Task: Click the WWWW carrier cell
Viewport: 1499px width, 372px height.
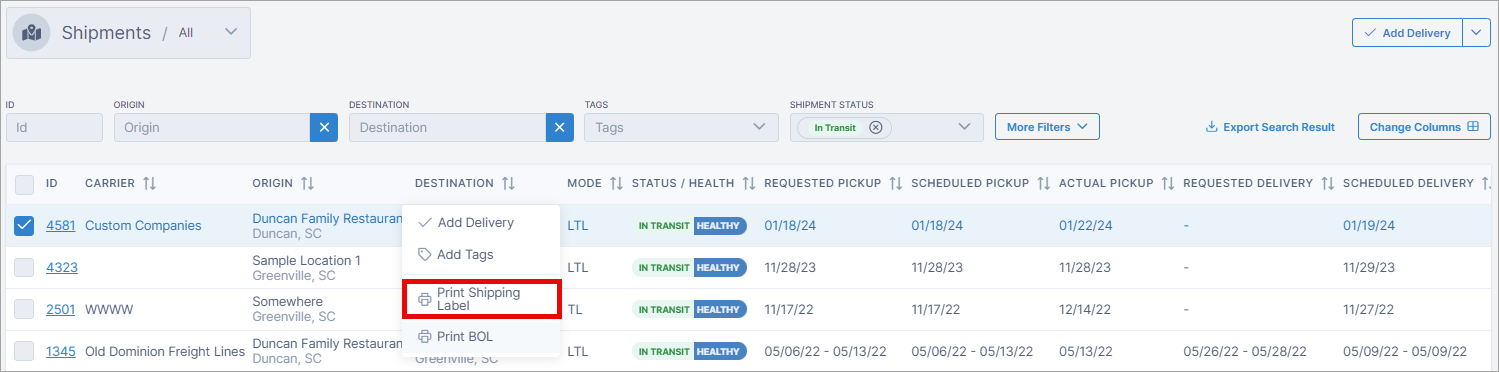Action: click(x=109, y=310)
